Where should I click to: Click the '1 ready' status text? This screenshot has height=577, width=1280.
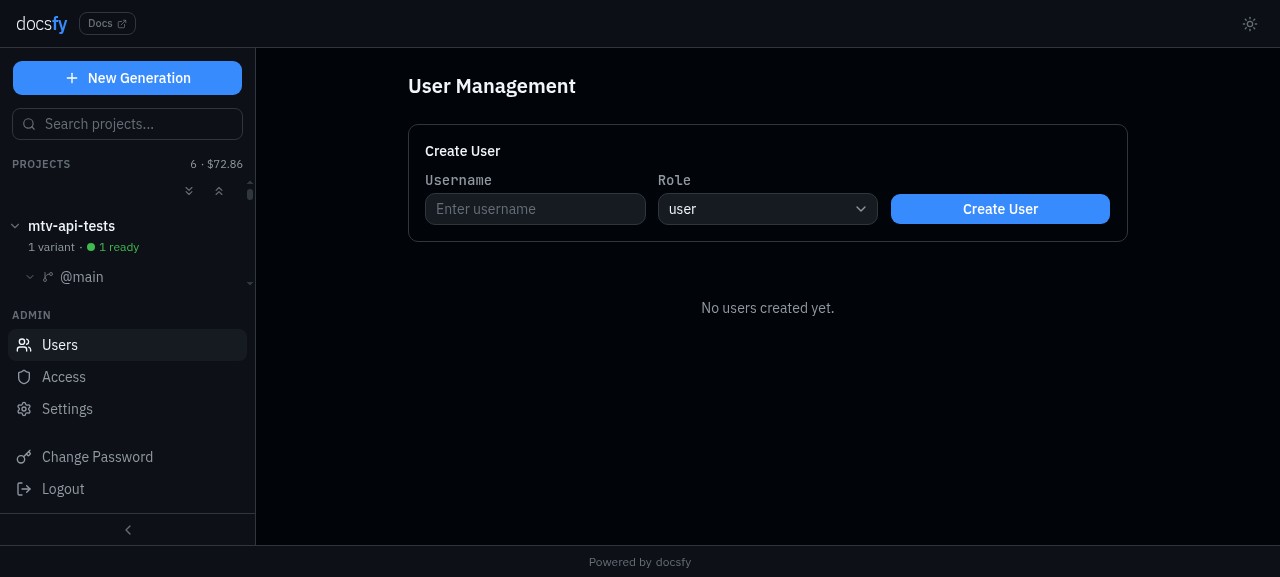coord(119,247)
